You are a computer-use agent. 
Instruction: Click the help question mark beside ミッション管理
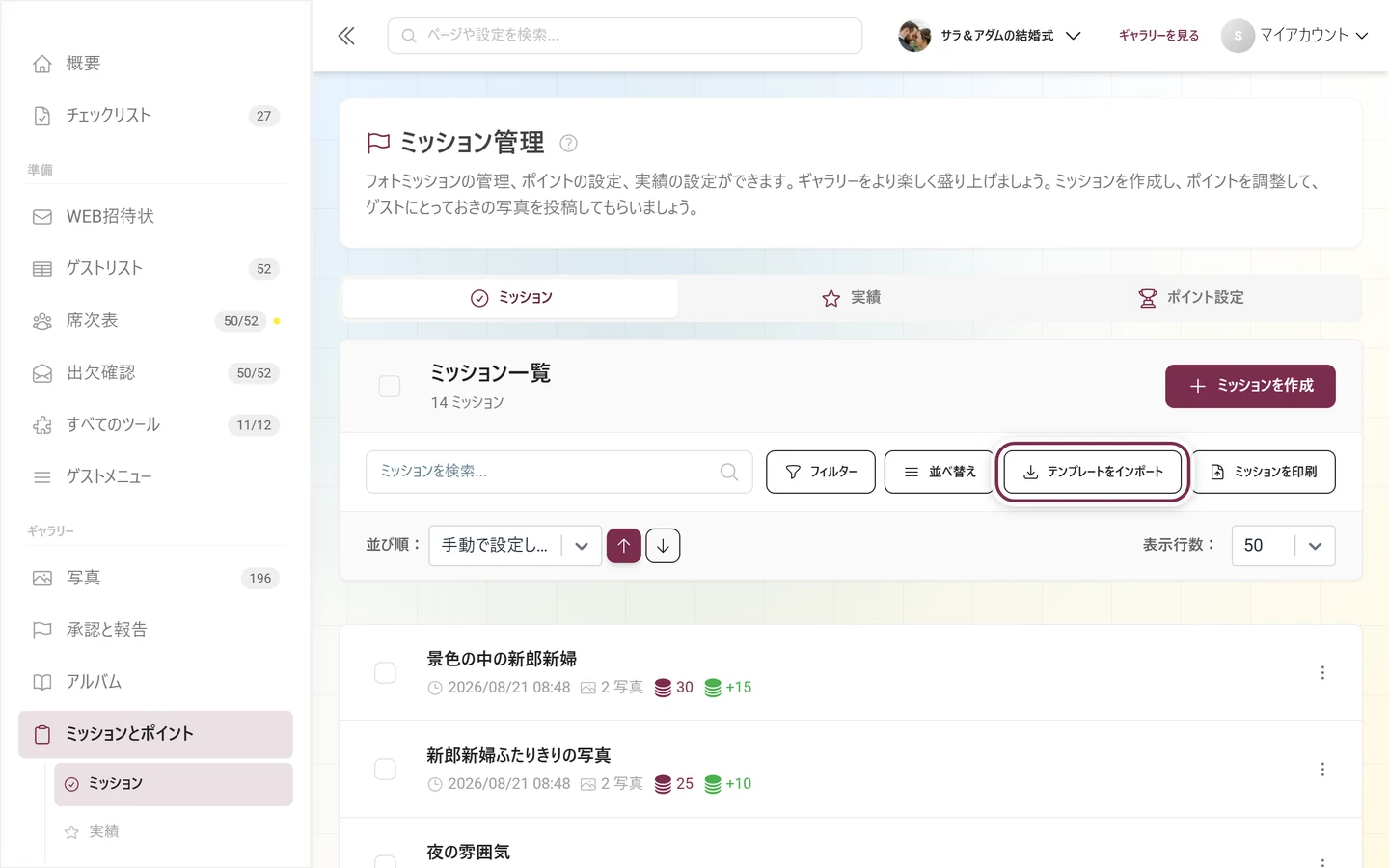point(568,143)
